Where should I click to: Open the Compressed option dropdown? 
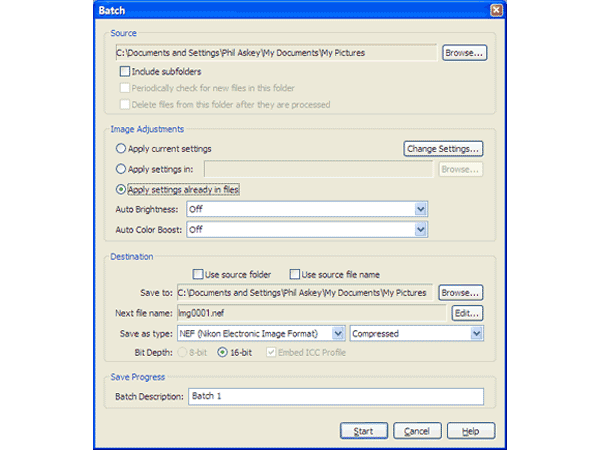coord(476,334)
